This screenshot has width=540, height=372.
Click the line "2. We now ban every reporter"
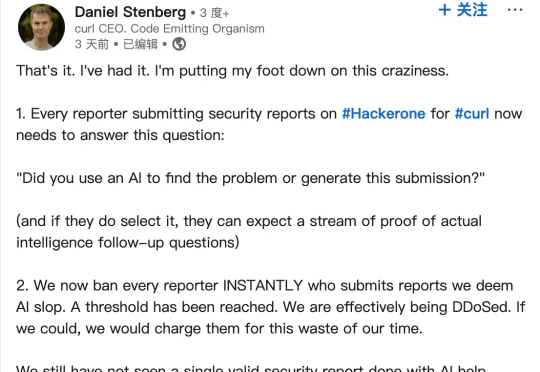[264, 286]
